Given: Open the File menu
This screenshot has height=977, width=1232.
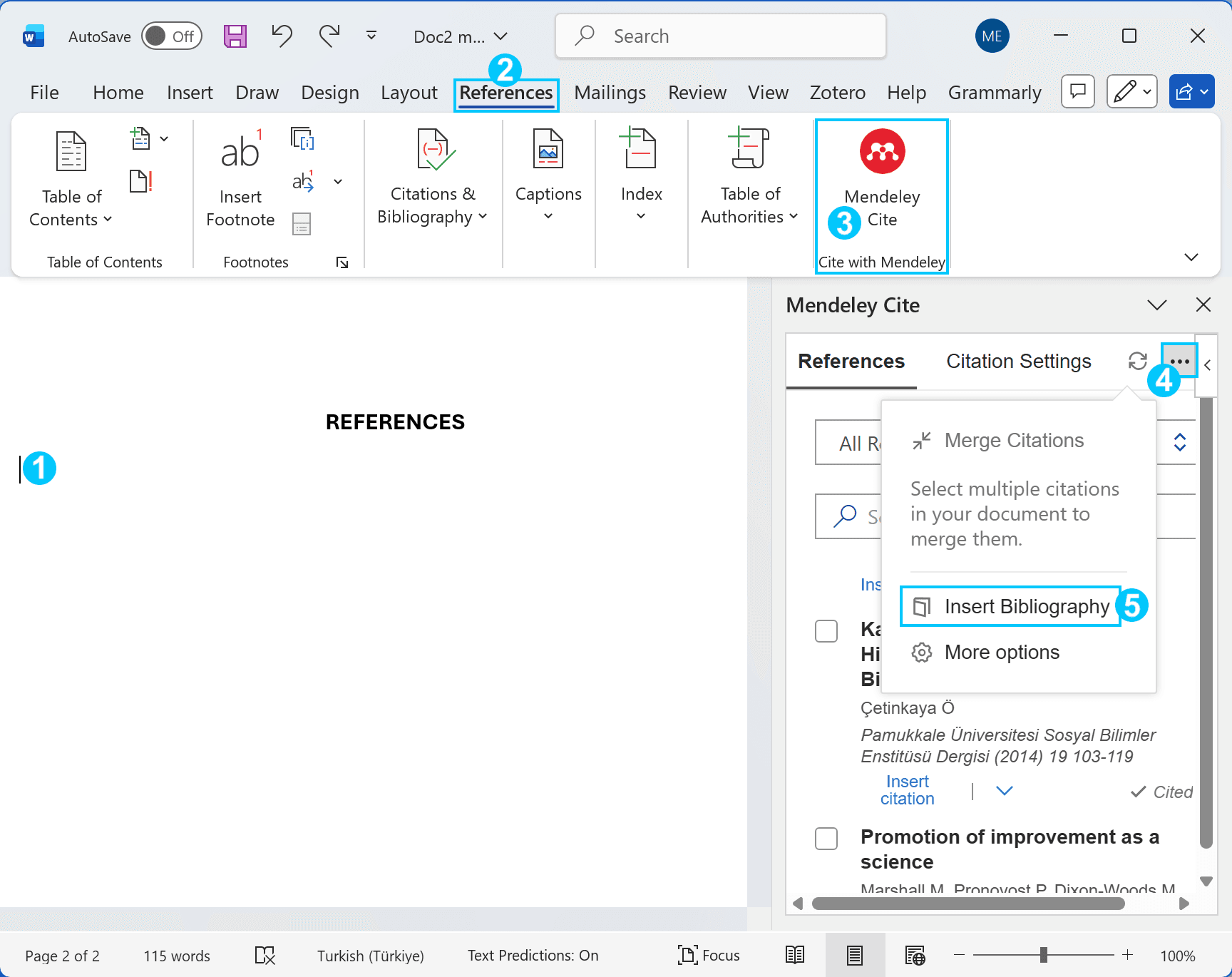Looking at the screenshot, I should [44, 93].
